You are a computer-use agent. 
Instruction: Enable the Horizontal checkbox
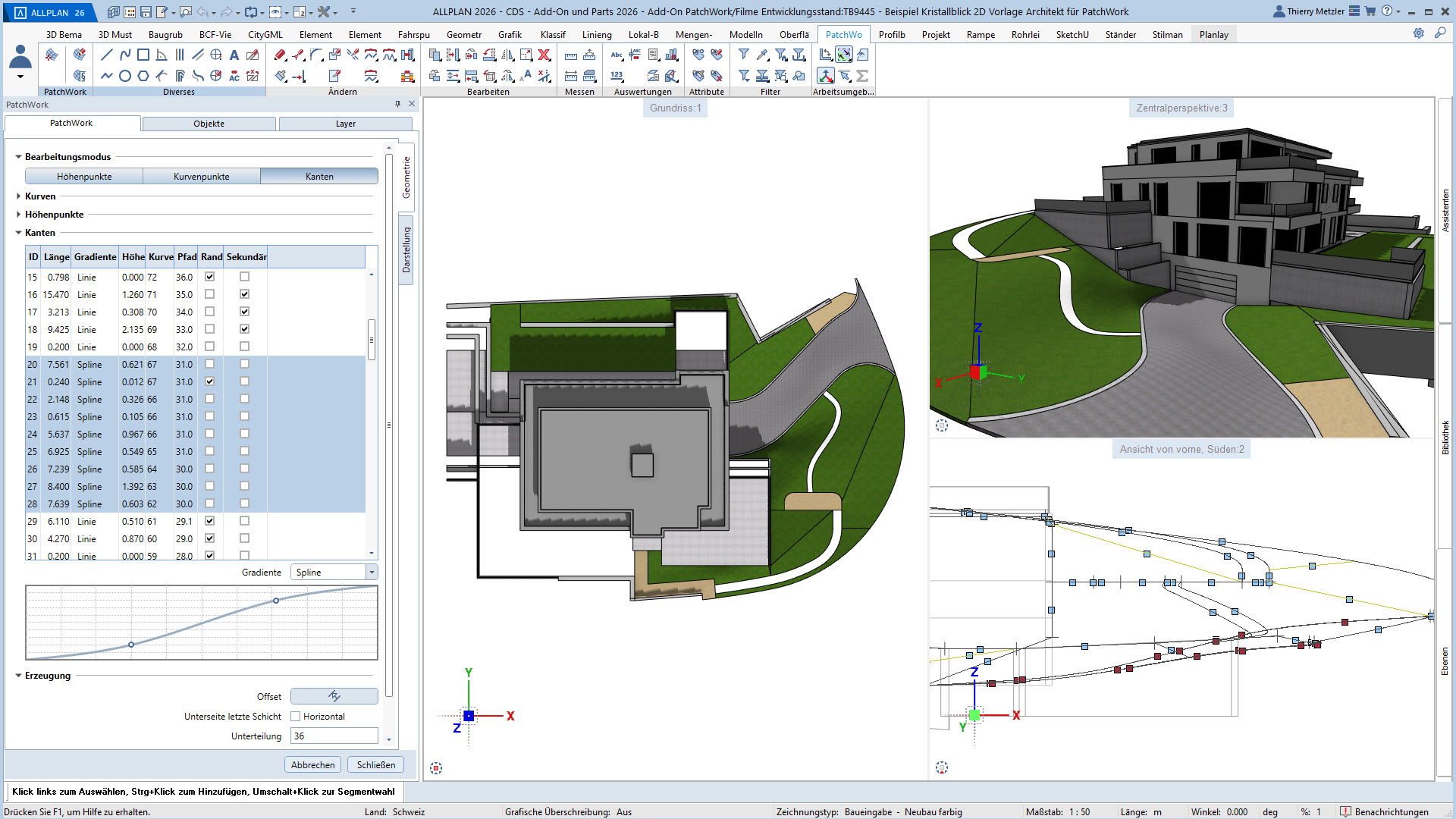(x=296, y=717)
